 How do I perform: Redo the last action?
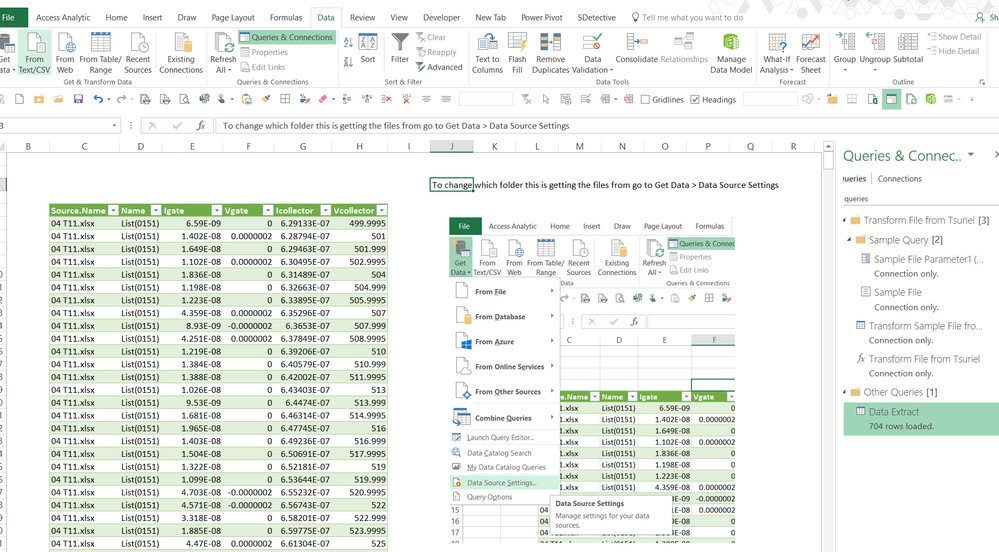click(x=120, y=99)
